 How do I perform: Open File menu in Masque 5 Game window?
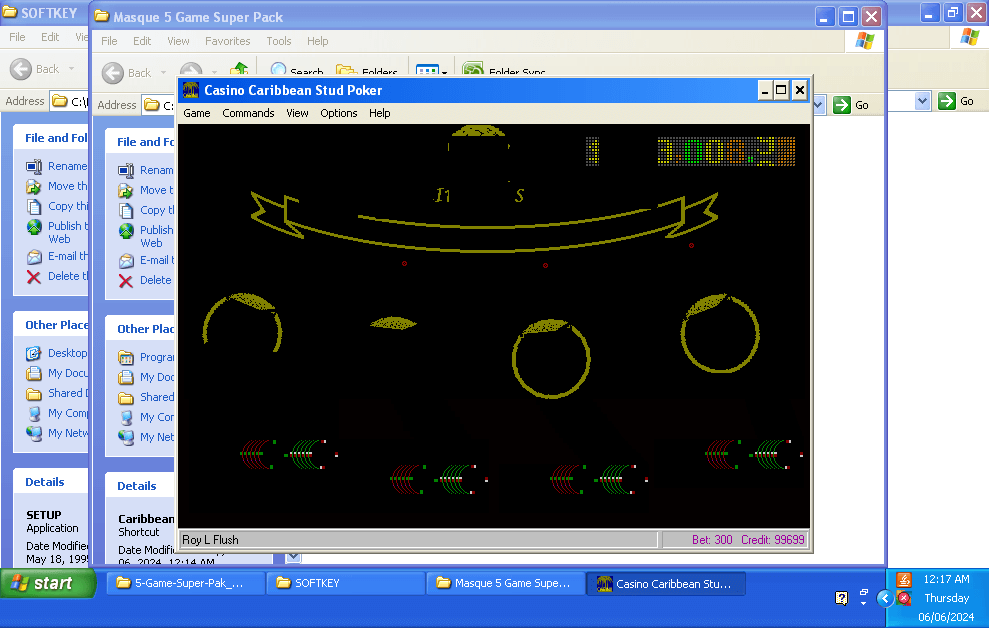click(x=109, y=41)
